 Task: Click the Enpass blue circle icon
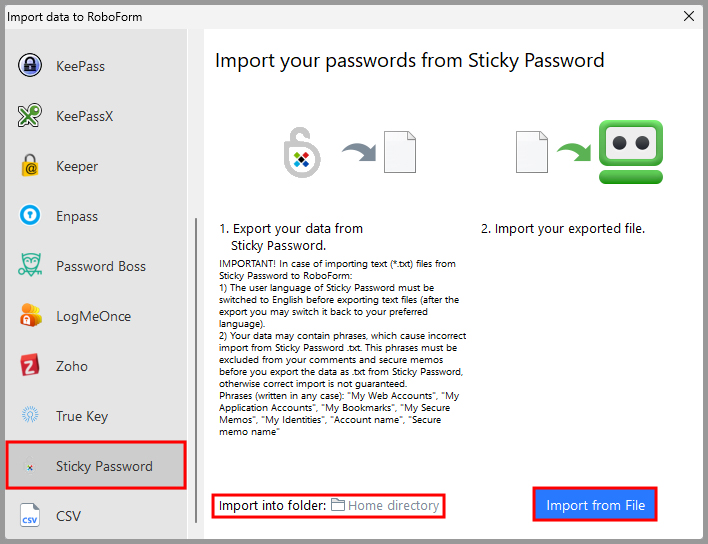[x=30, y=216]
